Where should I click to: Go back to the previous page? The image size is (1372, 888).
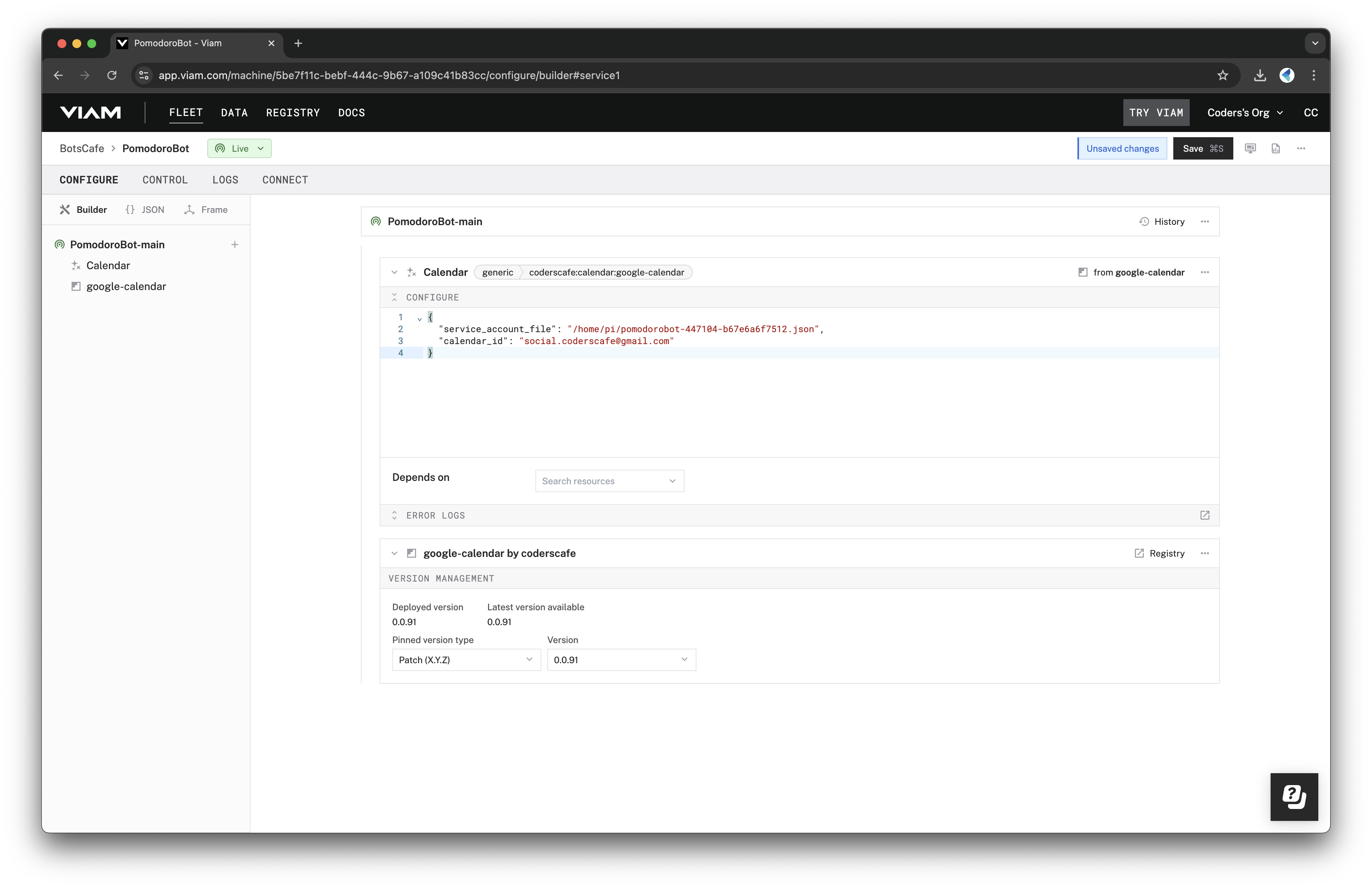[58, 75]
